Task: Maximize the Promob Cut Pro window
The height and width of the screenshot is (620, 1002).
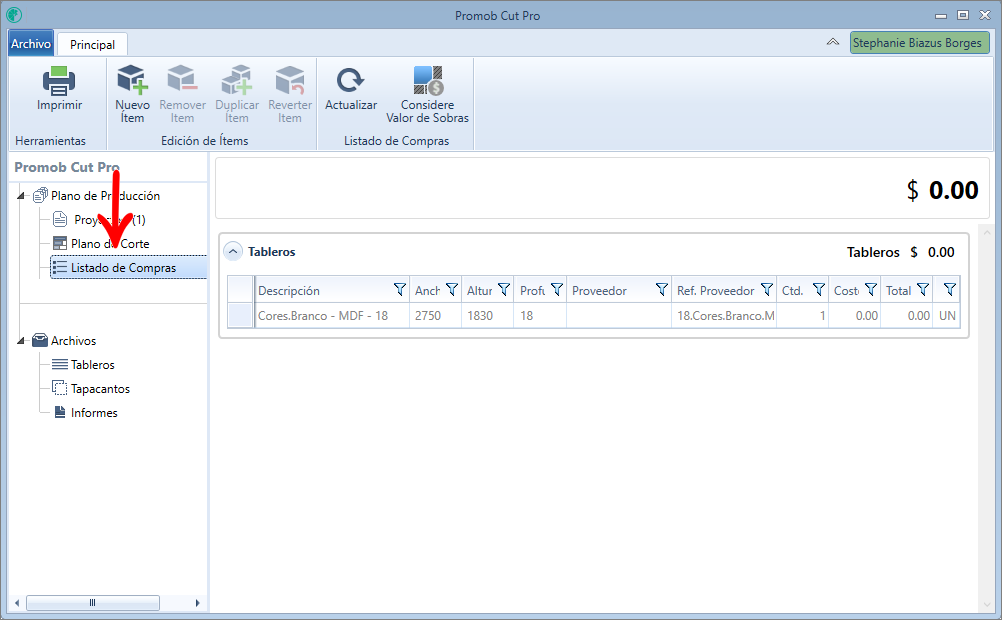Action: (963, 15)
